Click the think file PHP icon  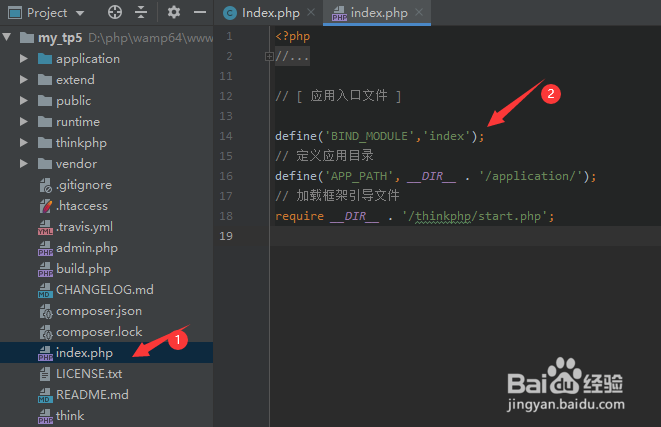pos(45,416)
